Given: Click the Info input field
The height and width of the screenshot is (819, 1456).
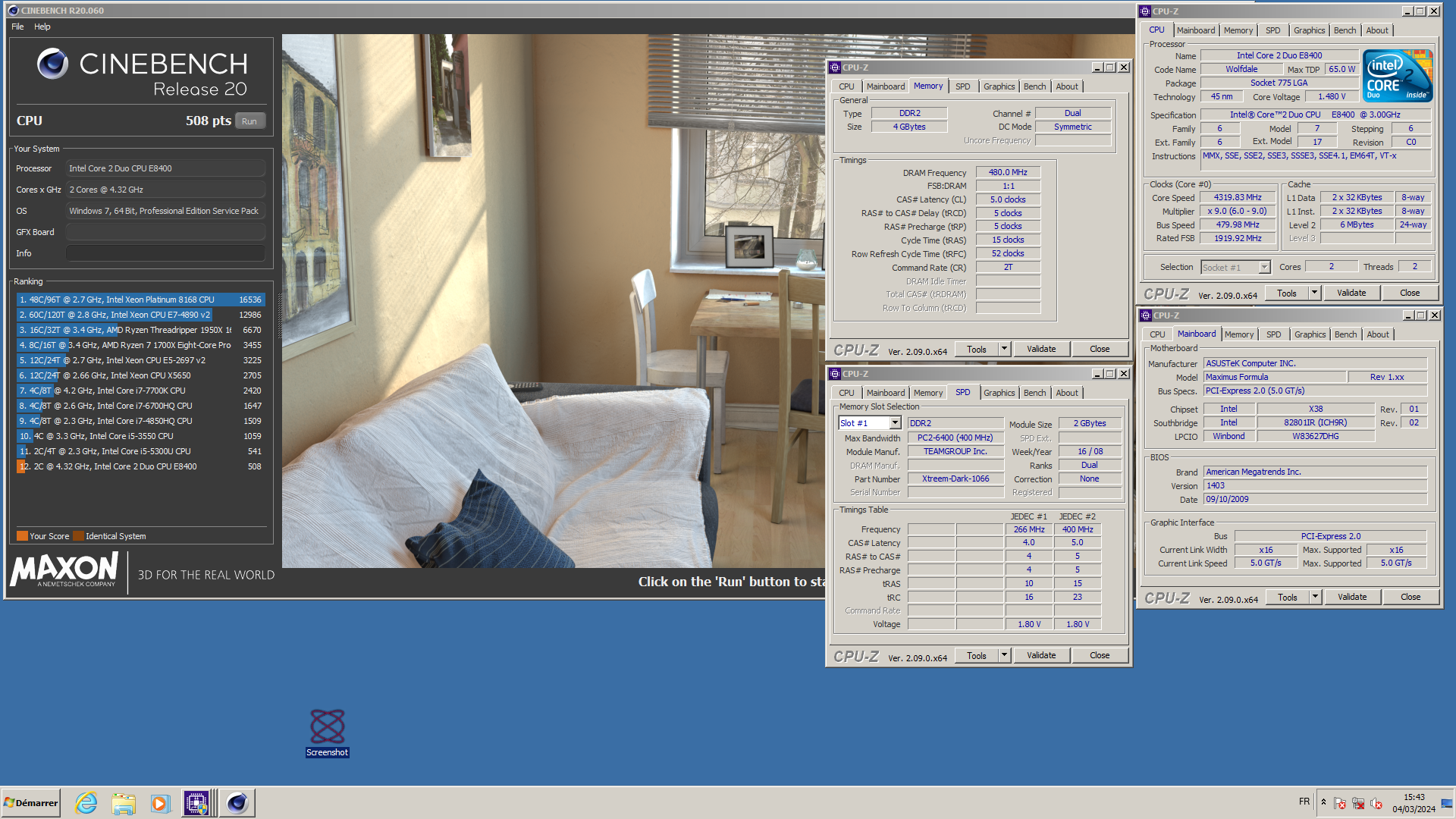Looking at the screenshot, I should (x=165, y=253).
